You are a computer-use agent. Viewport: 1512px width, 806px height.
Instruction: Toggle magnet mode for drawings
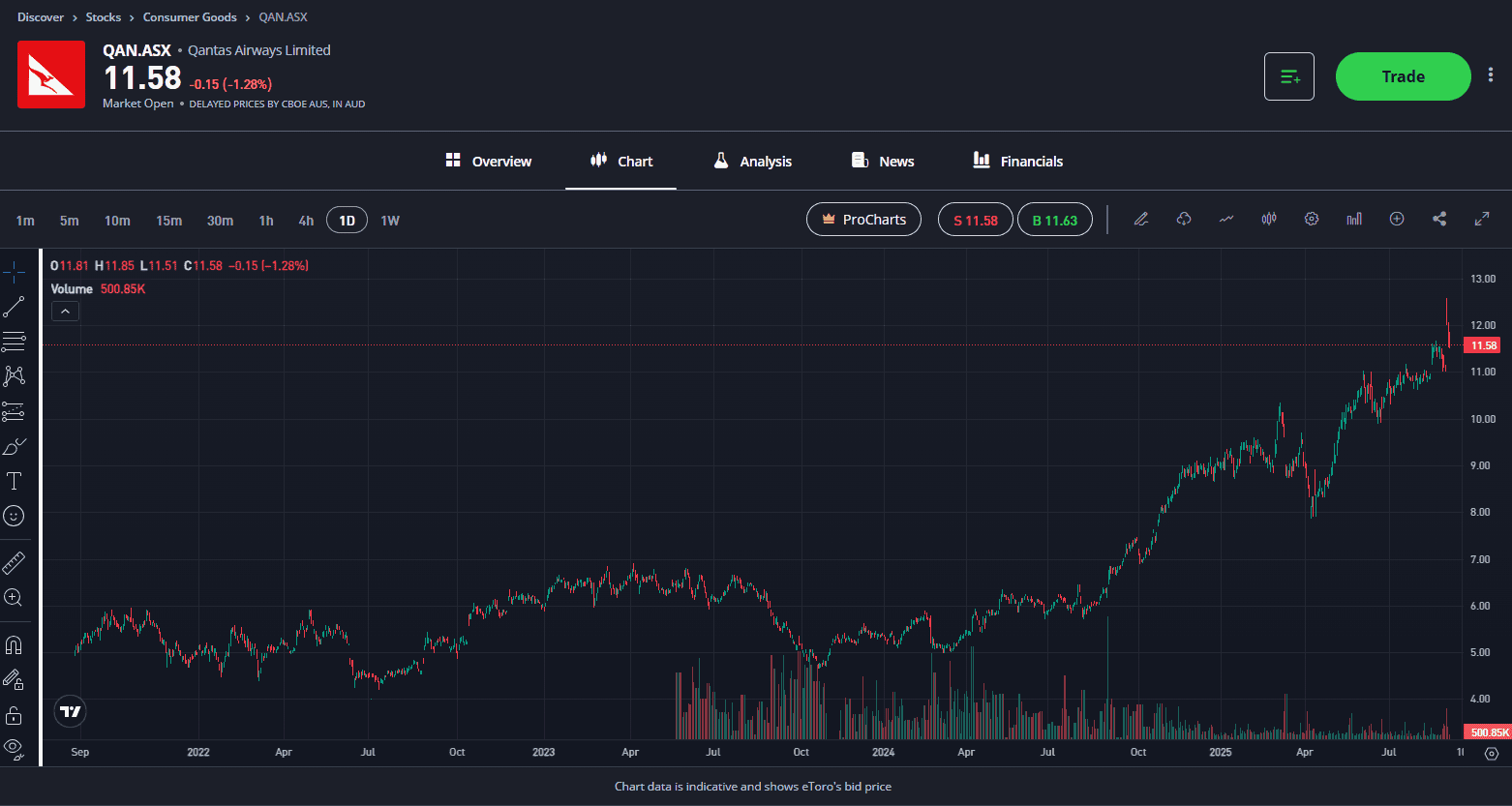pos(14,644)
